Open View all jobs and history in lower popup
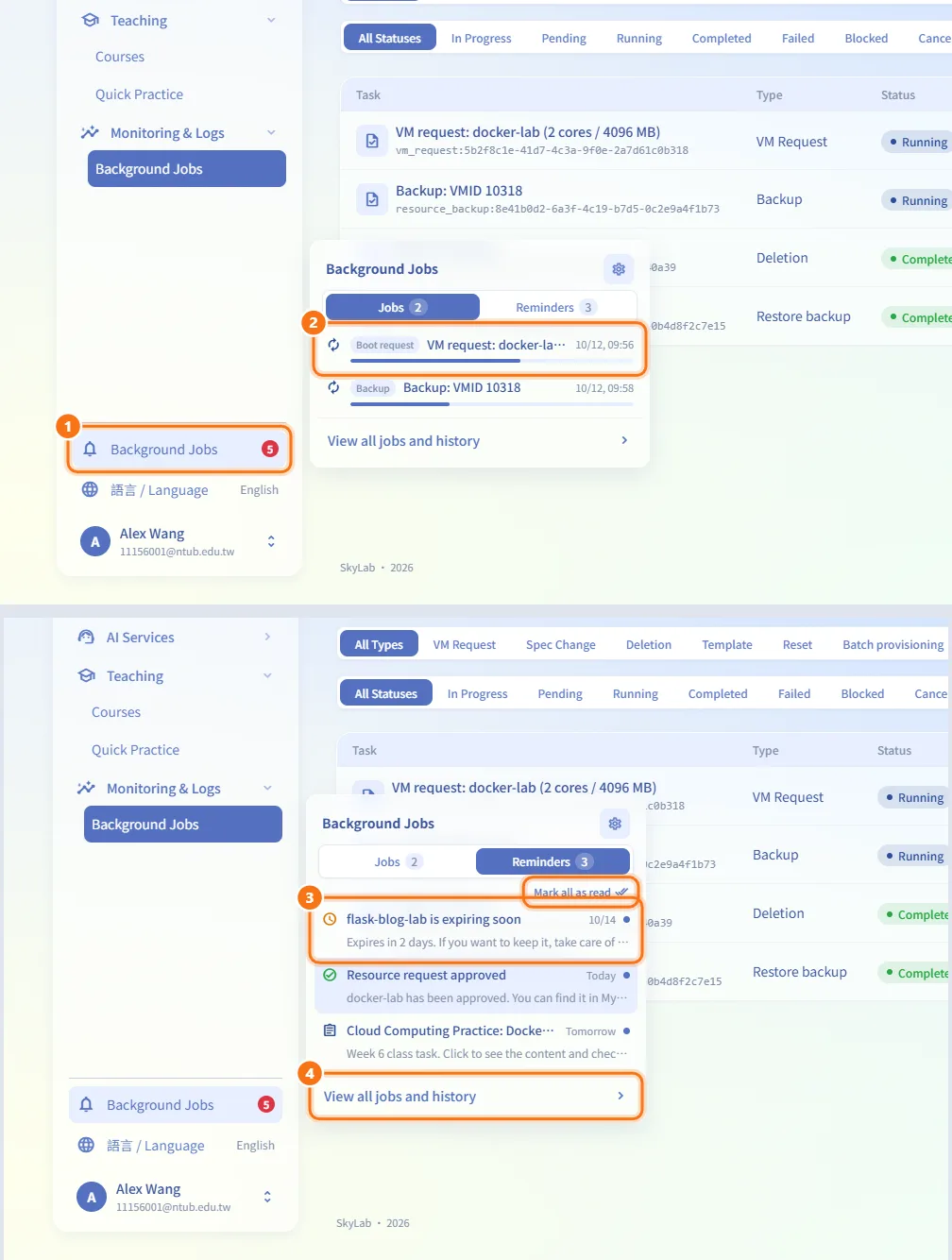952x1260 pixels. pos(475,1096)
